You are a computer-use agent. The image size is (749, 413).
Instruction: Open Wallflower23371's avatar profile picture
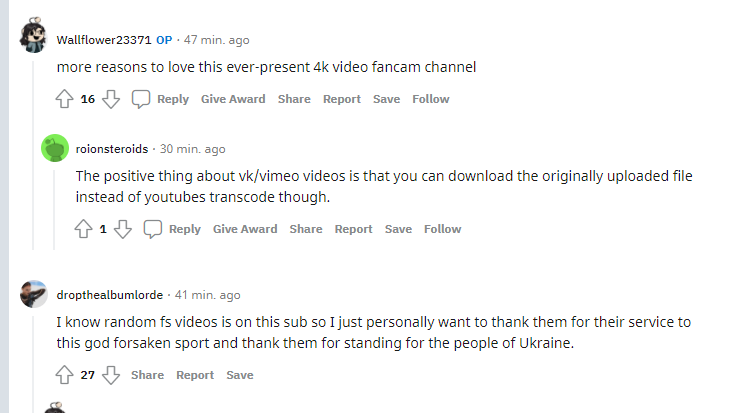point(34,37)
